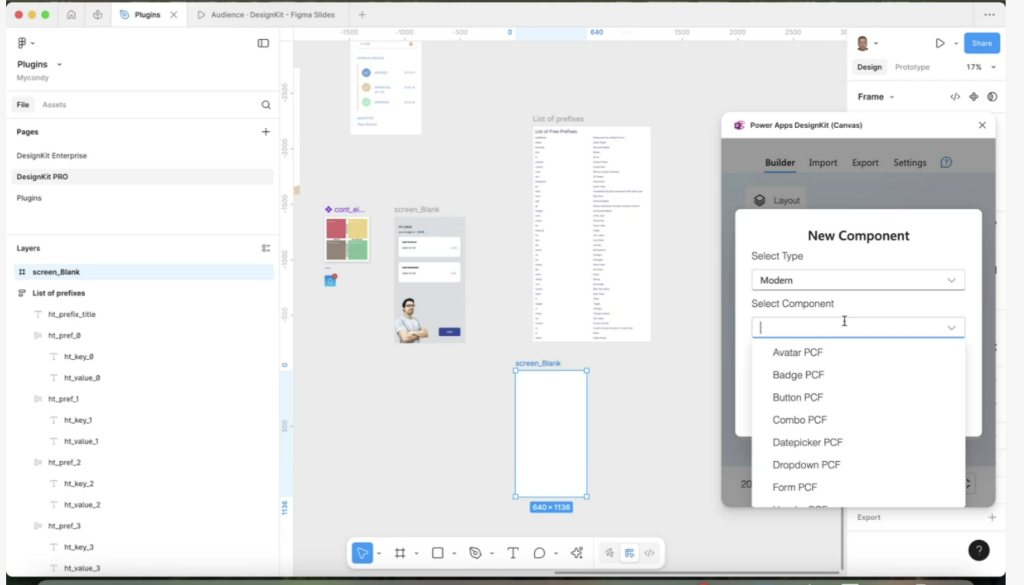
Task: Start the presentation with the play icon
Action: 940,43
